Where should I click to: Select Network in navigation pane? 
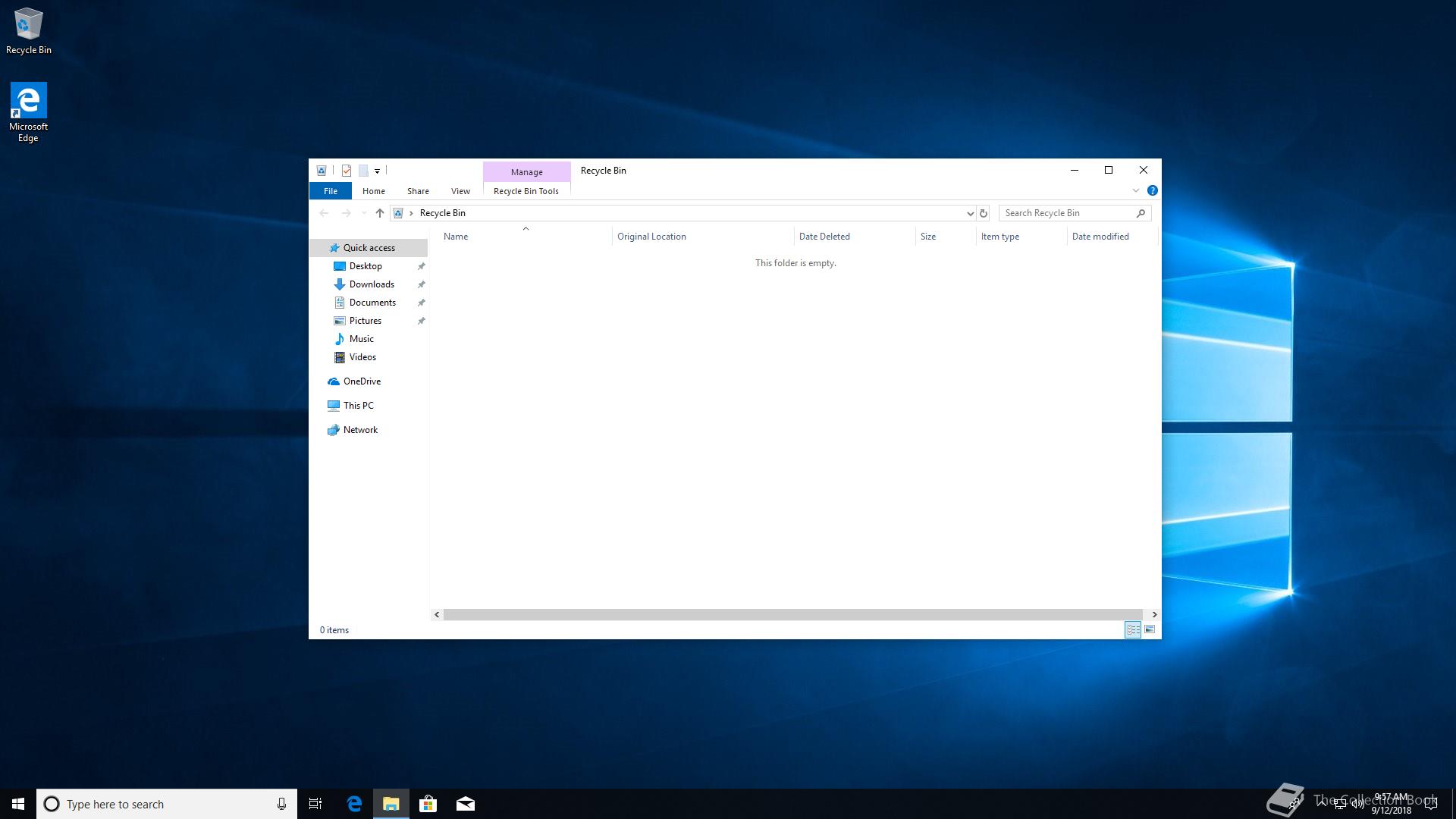click(360, 430)
